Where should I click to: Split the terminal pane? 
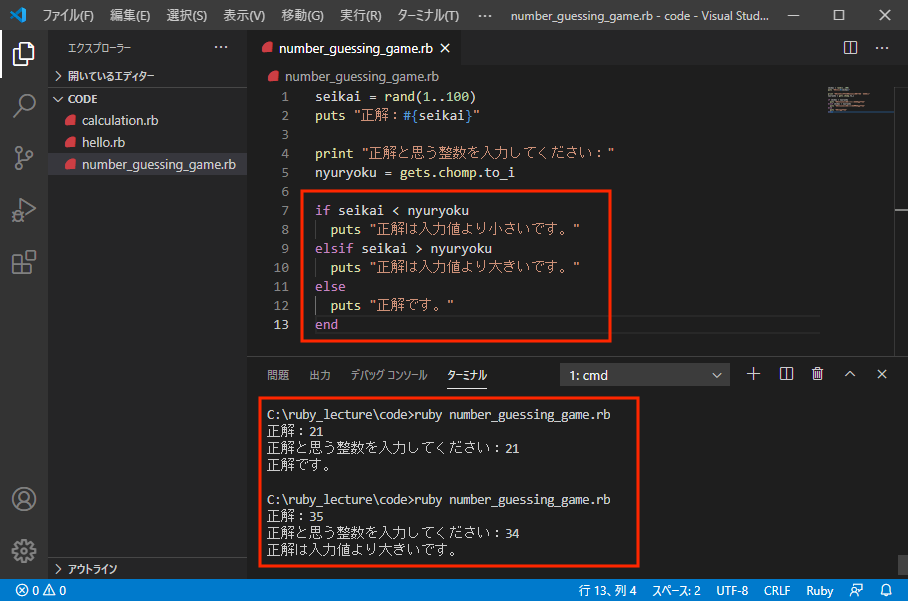[786, 374]
